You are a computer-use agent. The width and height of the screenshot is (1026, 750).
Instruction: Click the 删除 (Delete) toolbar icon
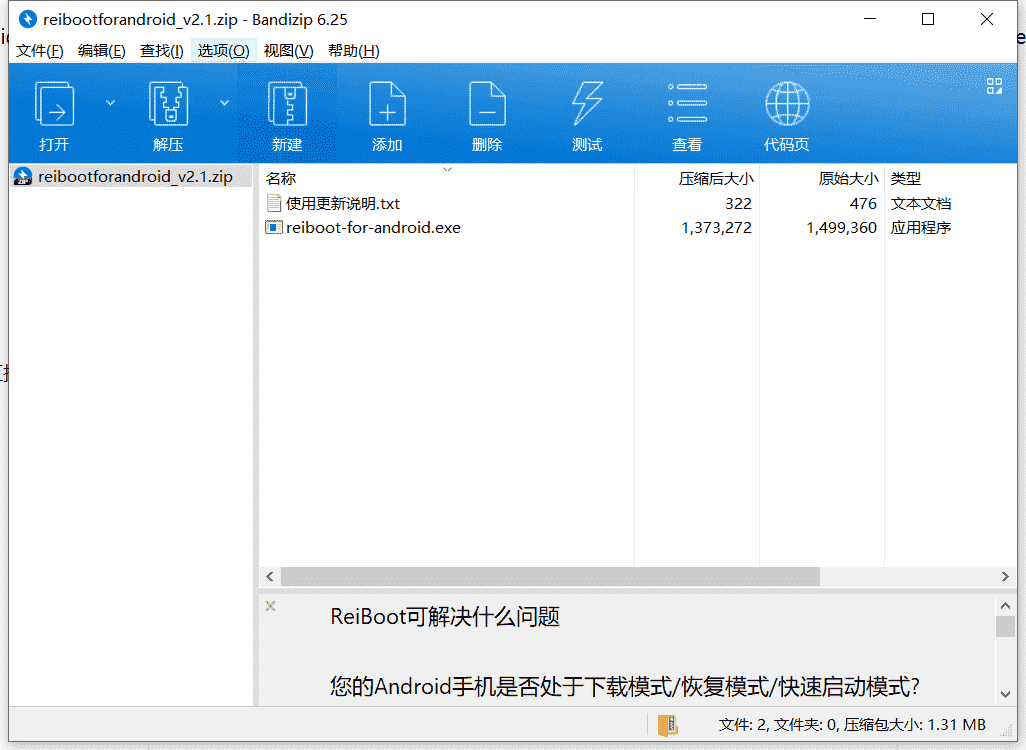pos(487,103)
